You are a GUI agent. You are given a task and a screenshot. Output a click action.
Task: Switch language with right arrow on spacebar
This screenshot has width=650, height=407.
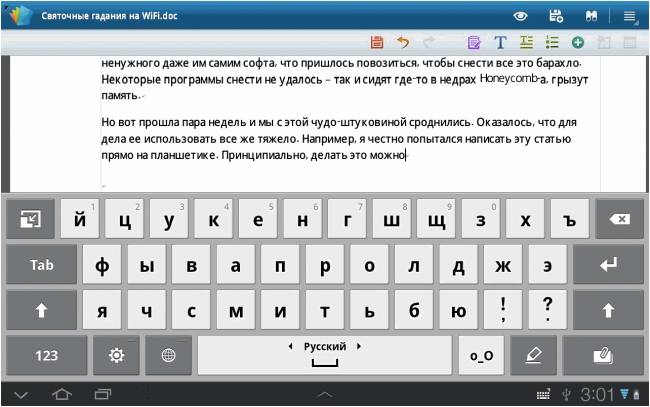[359, 346]
